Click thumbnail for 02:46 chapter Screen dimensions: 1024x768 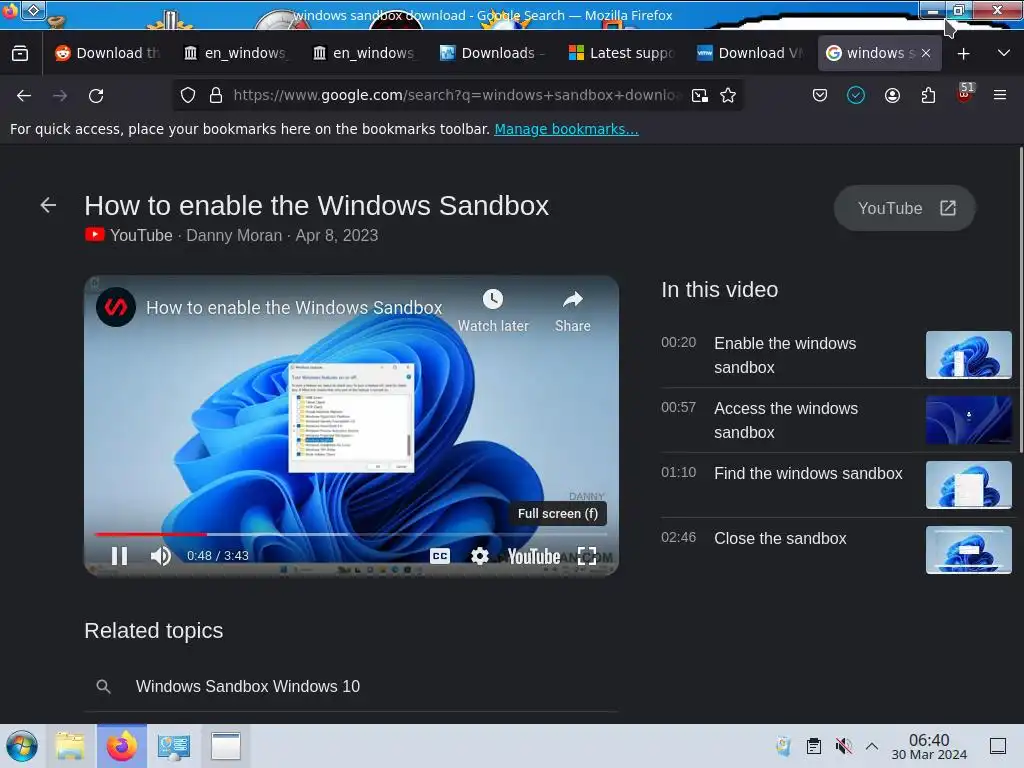968,550
